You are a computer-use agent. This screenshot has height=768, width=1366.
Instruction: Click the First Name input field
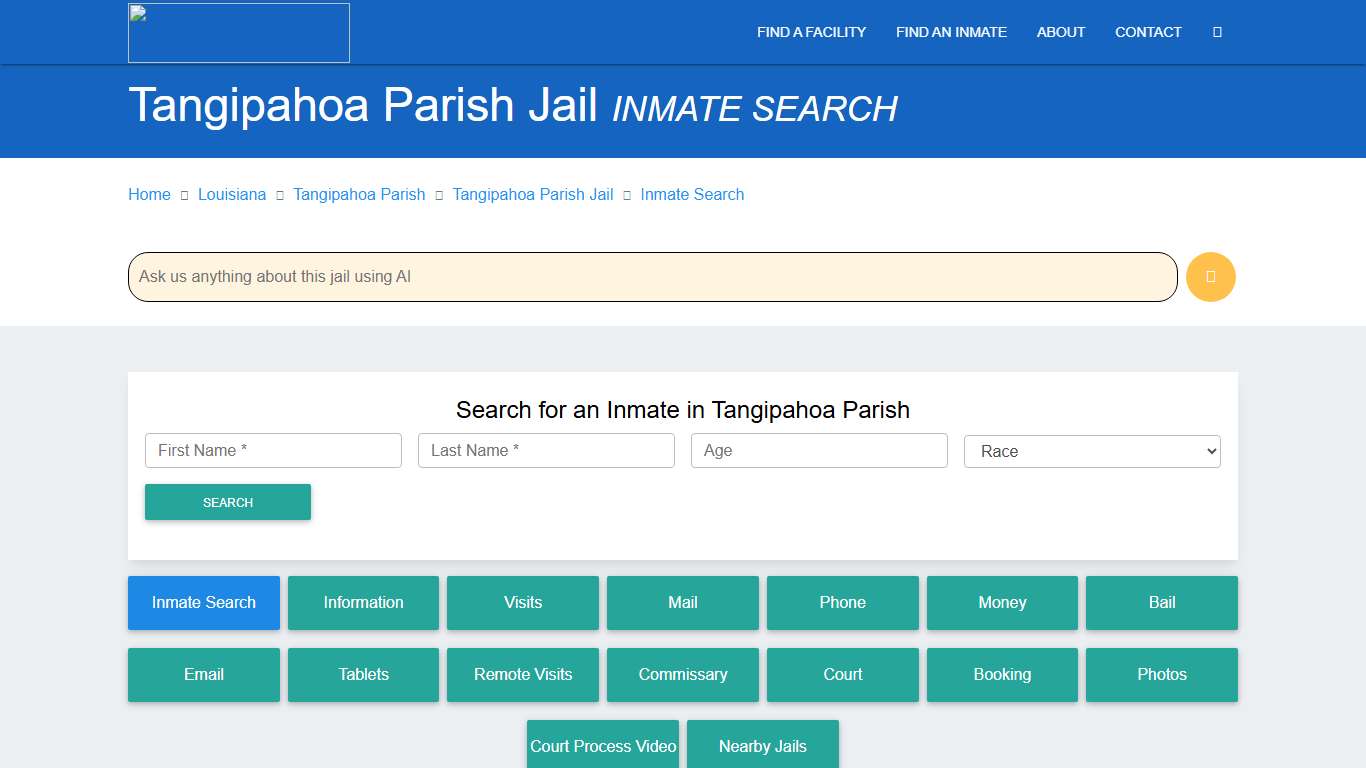click(x=272, y=450)
